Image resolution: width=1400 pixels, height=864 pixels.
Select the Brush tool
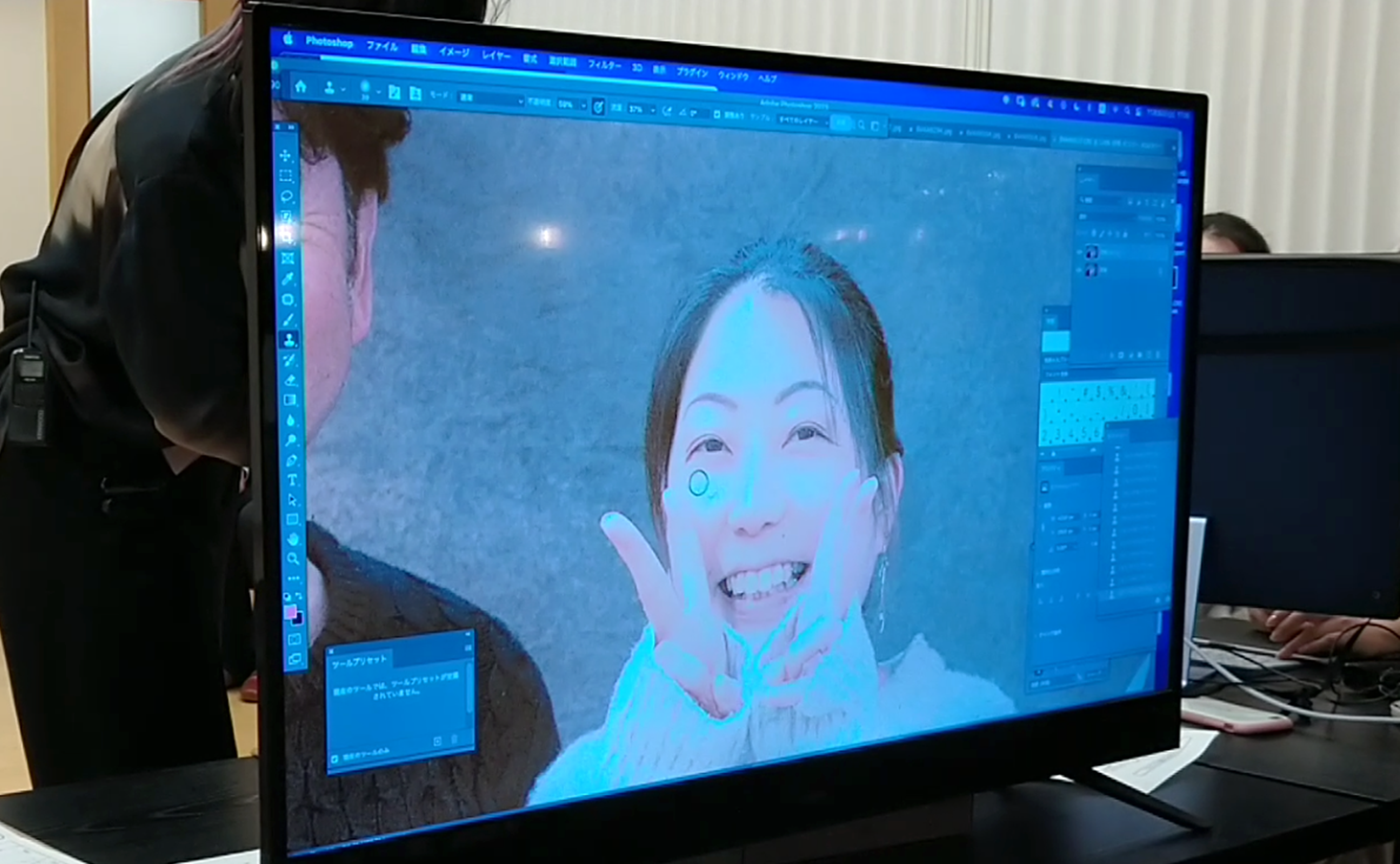pyautogui.click(x=289, y=319)
